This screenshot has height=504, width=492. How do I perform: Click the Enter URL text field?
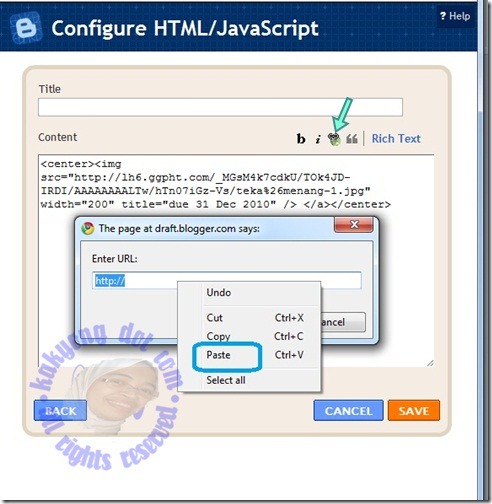tap(227, 280)
